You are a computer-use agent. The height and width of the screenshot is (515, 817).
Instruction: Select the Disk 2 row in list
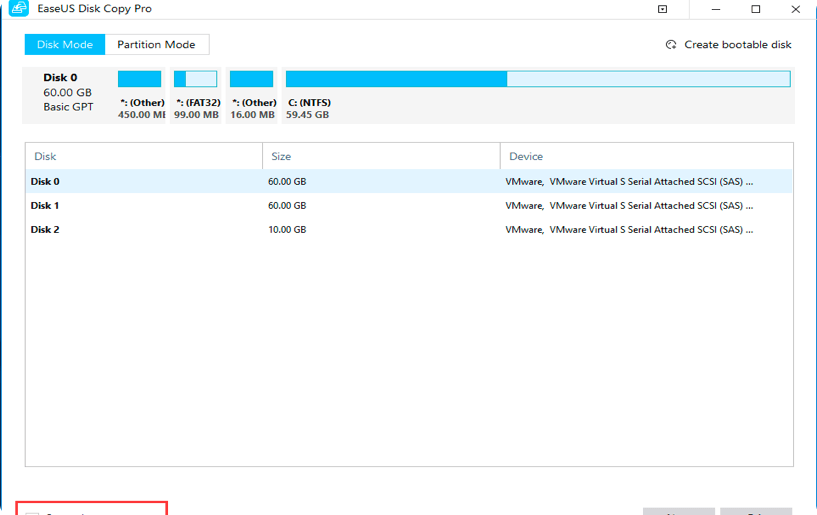409,229
